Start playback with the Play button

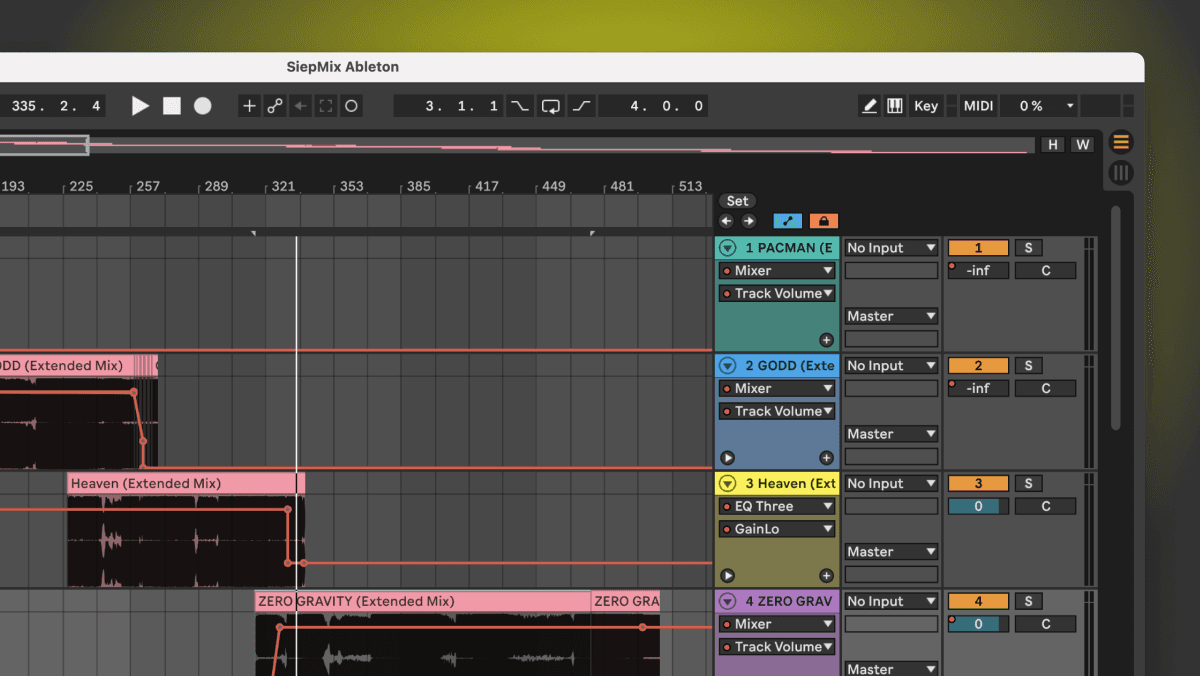[x=141, y=106]
